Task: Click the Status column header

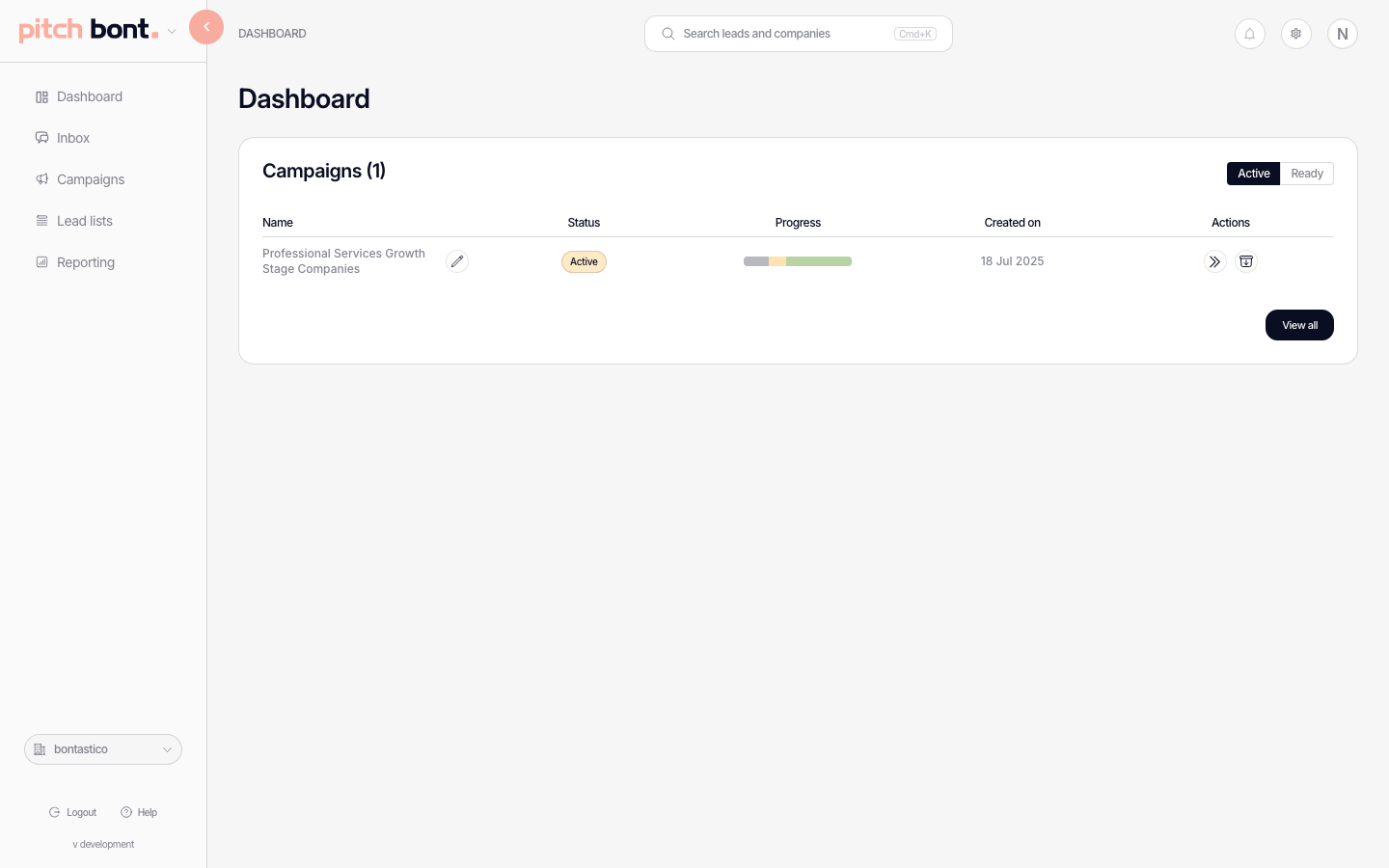Action: click(x=584, y=223)
